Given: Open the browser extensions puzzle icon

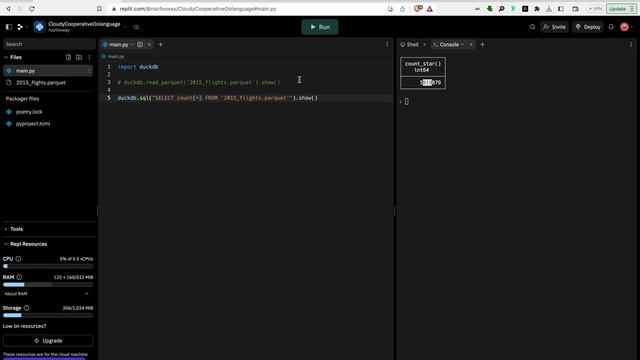Looking at the screenshot, I should coord(537,9).
